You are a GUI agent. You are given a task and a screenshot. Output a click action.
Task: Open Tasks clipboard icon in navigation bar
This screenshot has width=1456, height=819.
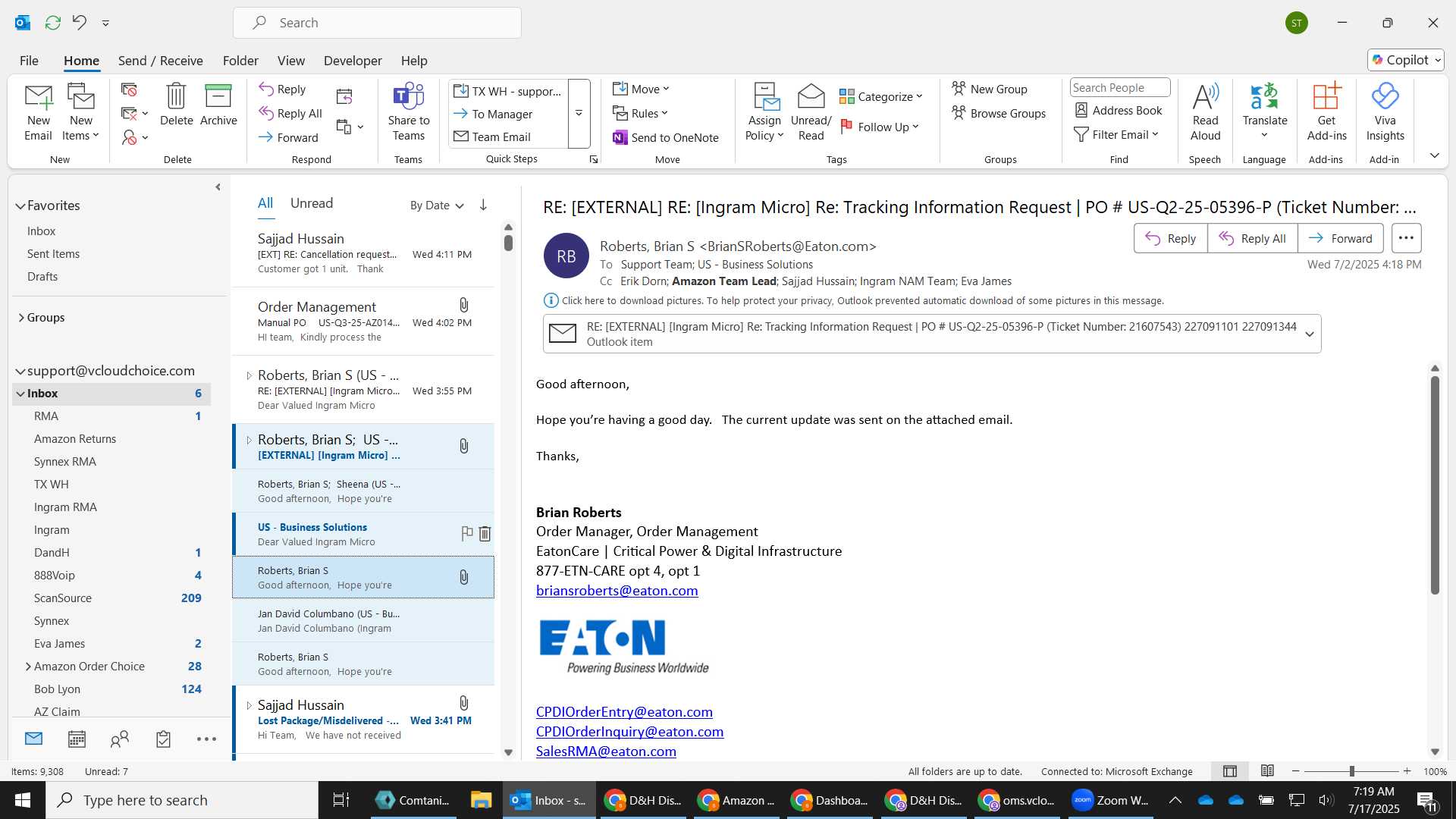tap(163, 739)
